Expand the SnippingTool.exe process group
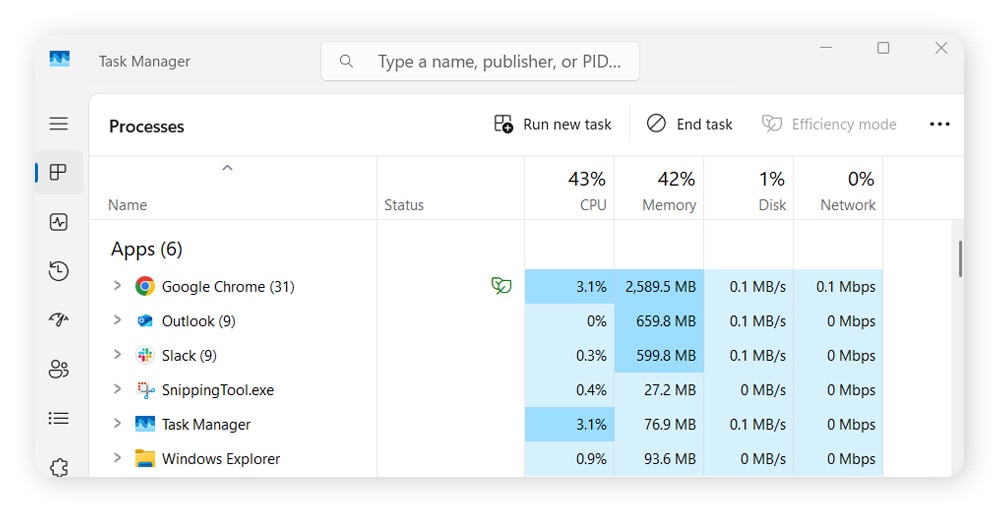 (x=117, y=389)
